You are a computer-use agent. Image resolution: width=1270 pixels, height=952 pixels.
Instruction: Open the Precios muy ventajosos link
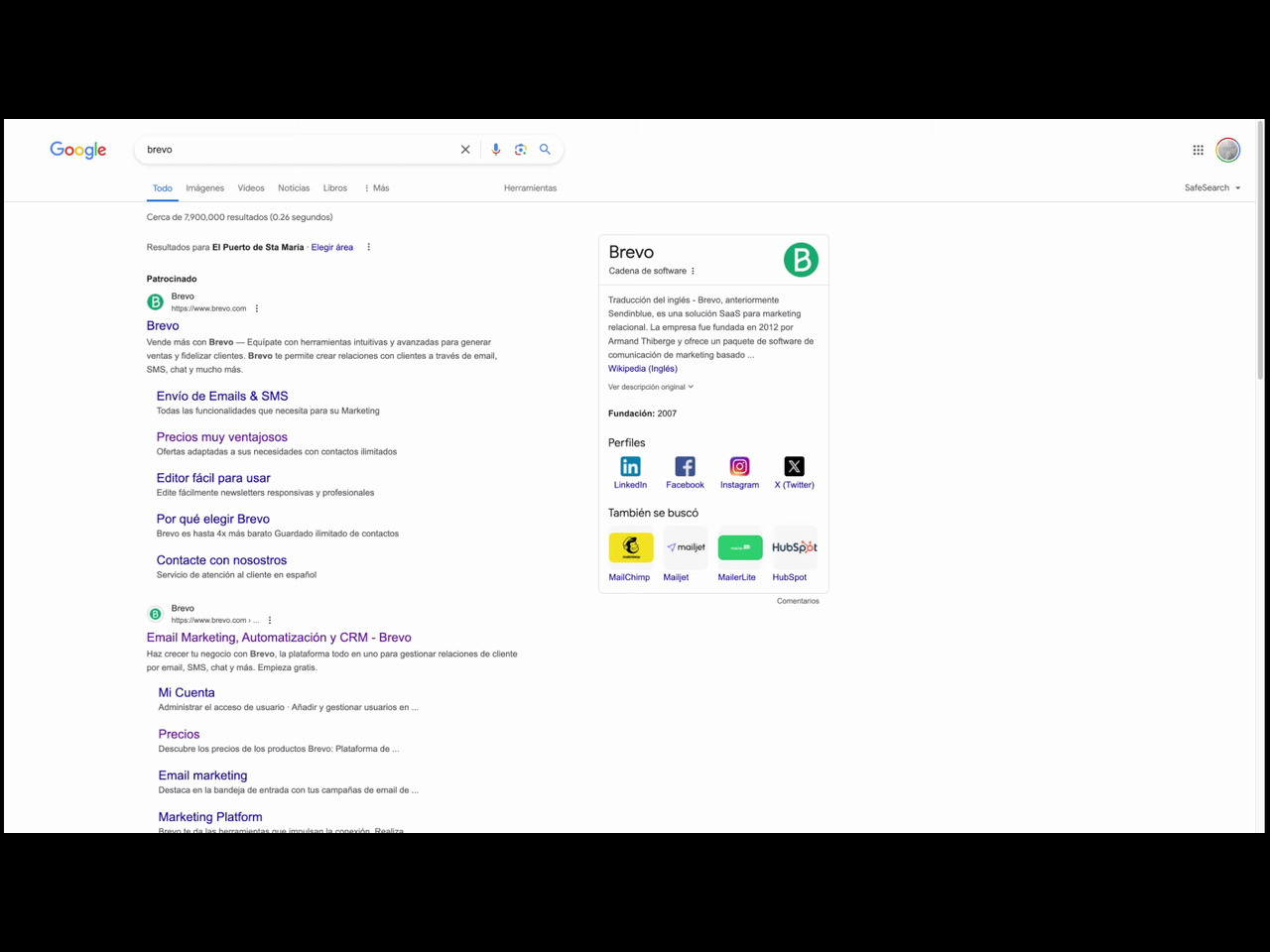(x=222, y=436)
